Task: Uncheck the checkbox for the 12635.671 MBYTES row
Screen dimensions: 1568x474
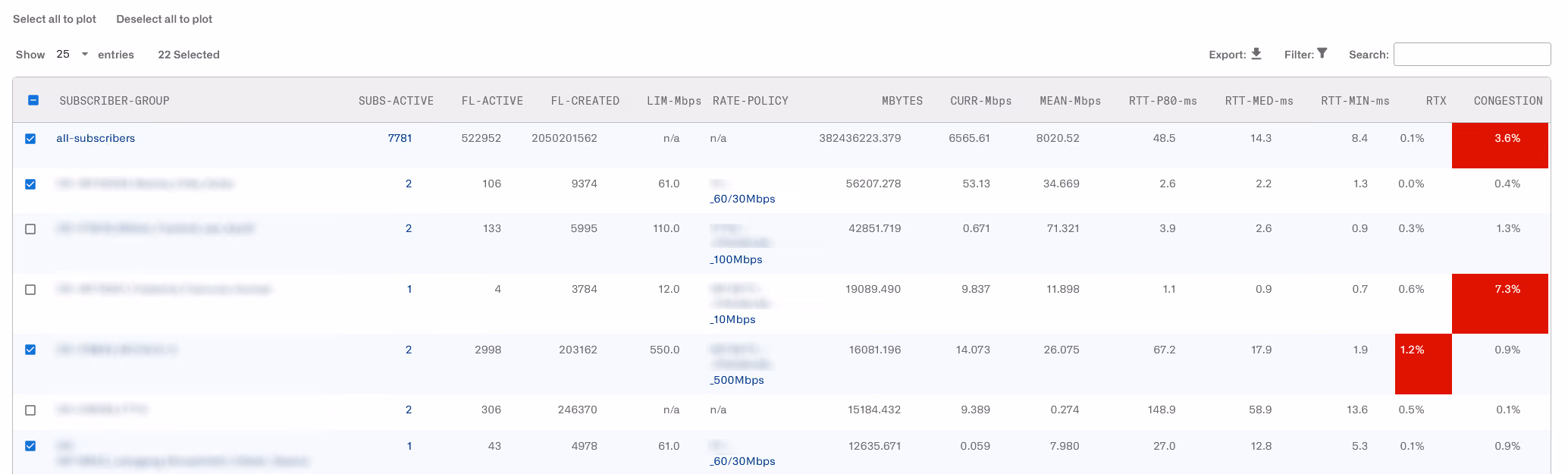Action: 30,446
